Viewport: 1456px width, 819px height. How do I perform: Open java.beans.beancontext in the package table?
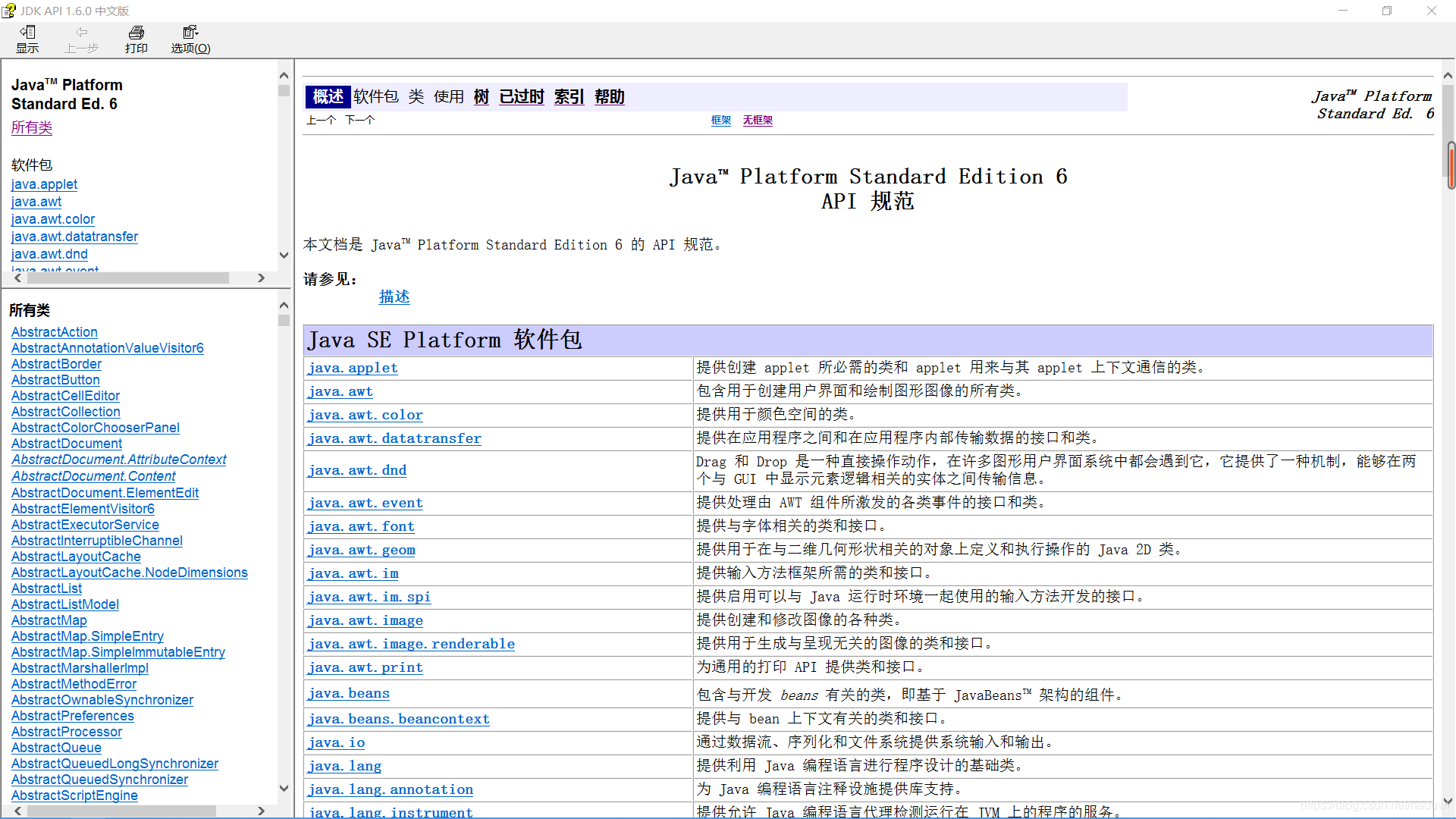[399, 719]
